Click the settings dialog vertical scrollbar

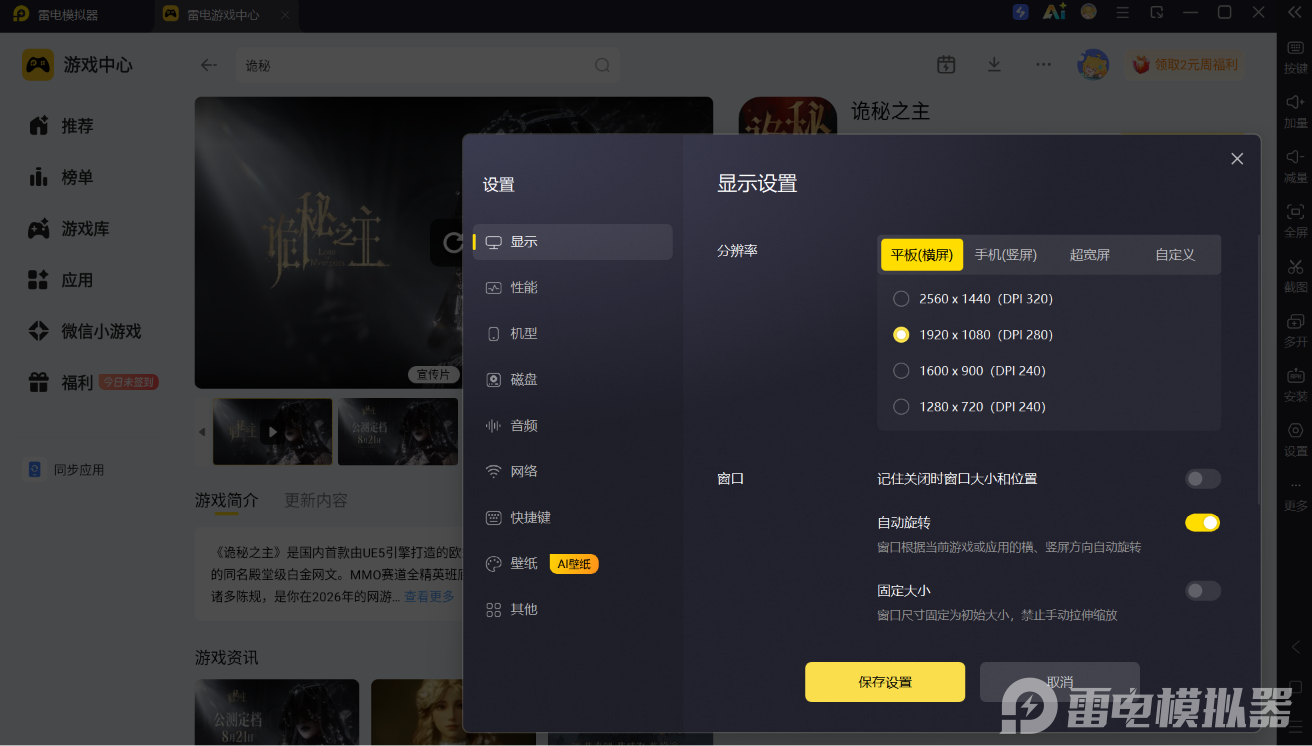[x=1258, y=370]
